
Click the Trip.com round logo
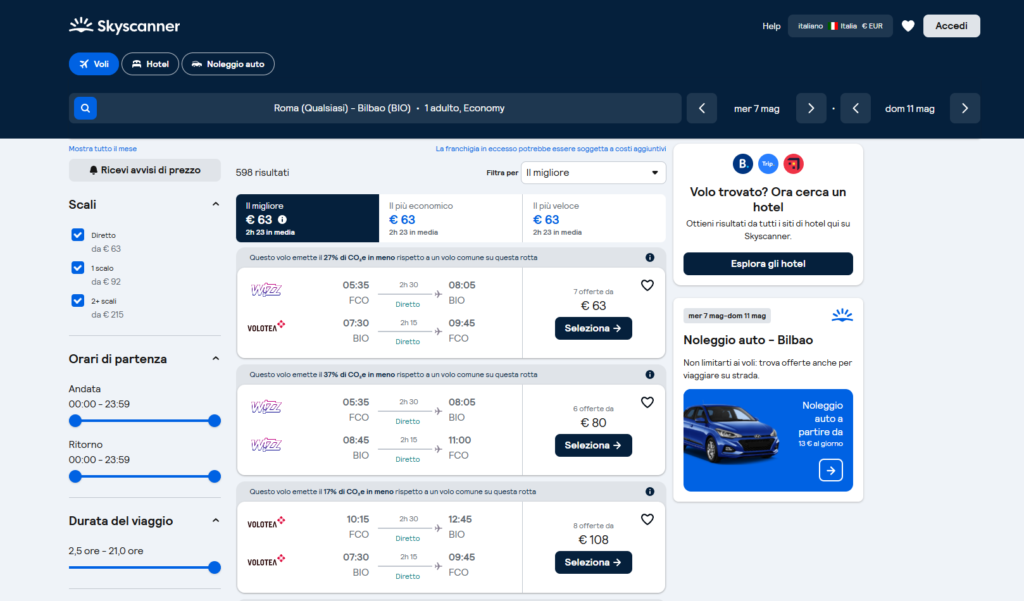coord(768,164)
